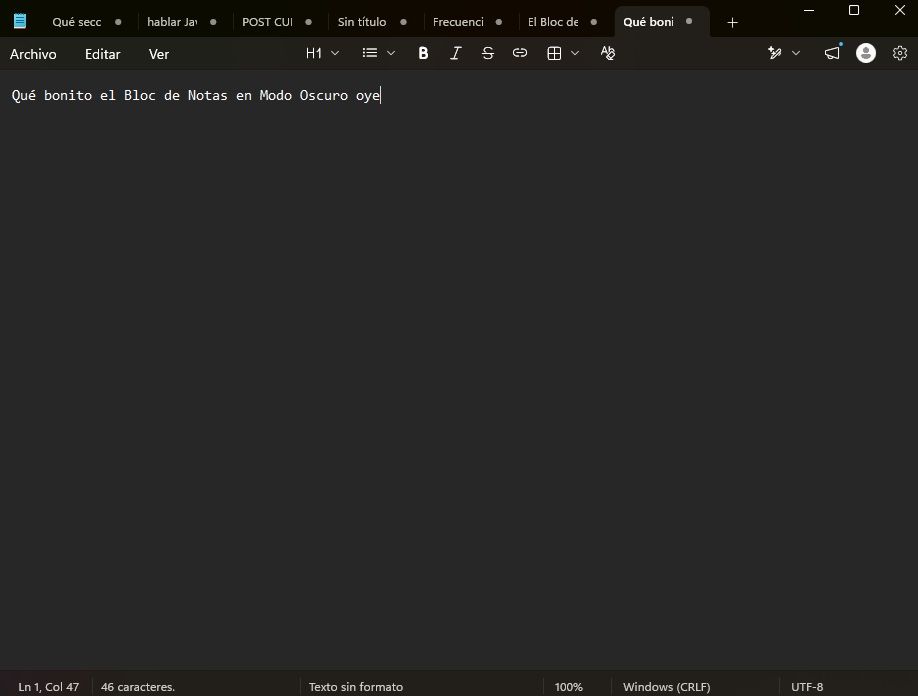Image resolution: width=918 pixels, height=696 pixels.
Task: Open Notepad settings gear
Action: [x=900, y=53]
